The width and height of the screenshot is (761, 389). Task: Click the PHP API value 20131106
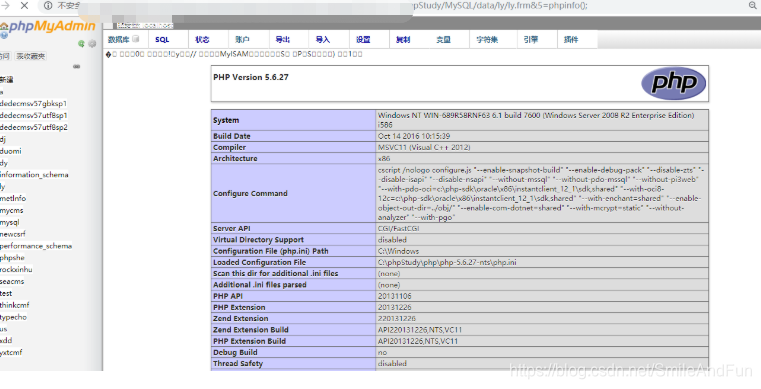pyautogui.click(x=395, y=296)
